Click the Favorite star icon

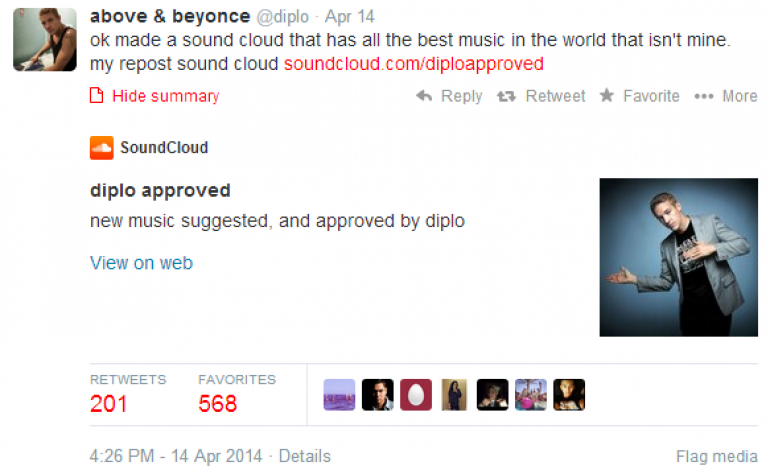pyautogui.click(x=607, y=95)
